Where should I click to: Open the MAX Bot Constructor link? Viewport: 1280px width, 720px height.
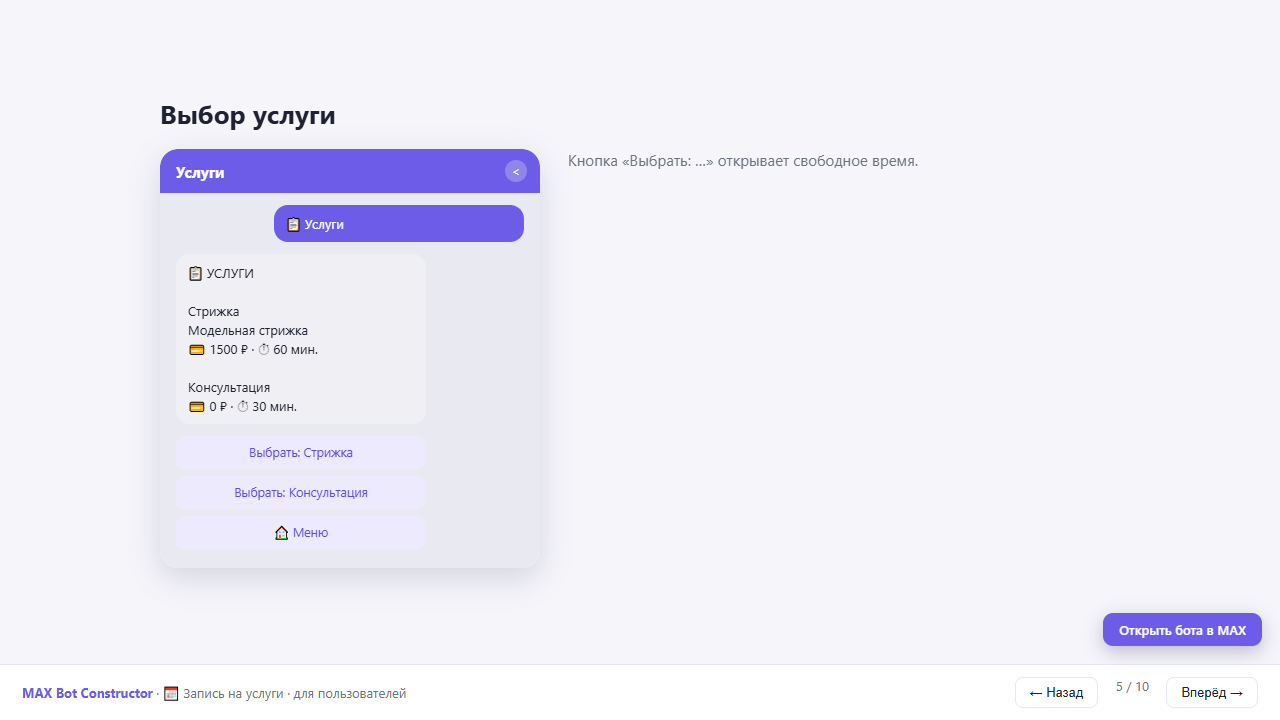[x=87, y=693]
